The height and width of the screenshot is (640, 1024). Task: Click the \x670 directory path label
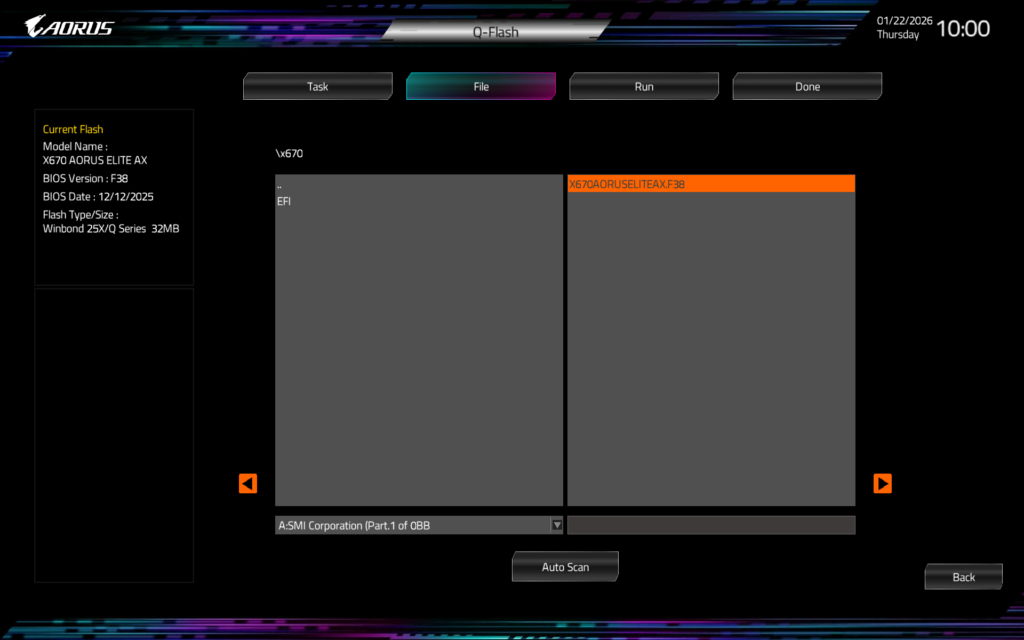tap(289, 154)
